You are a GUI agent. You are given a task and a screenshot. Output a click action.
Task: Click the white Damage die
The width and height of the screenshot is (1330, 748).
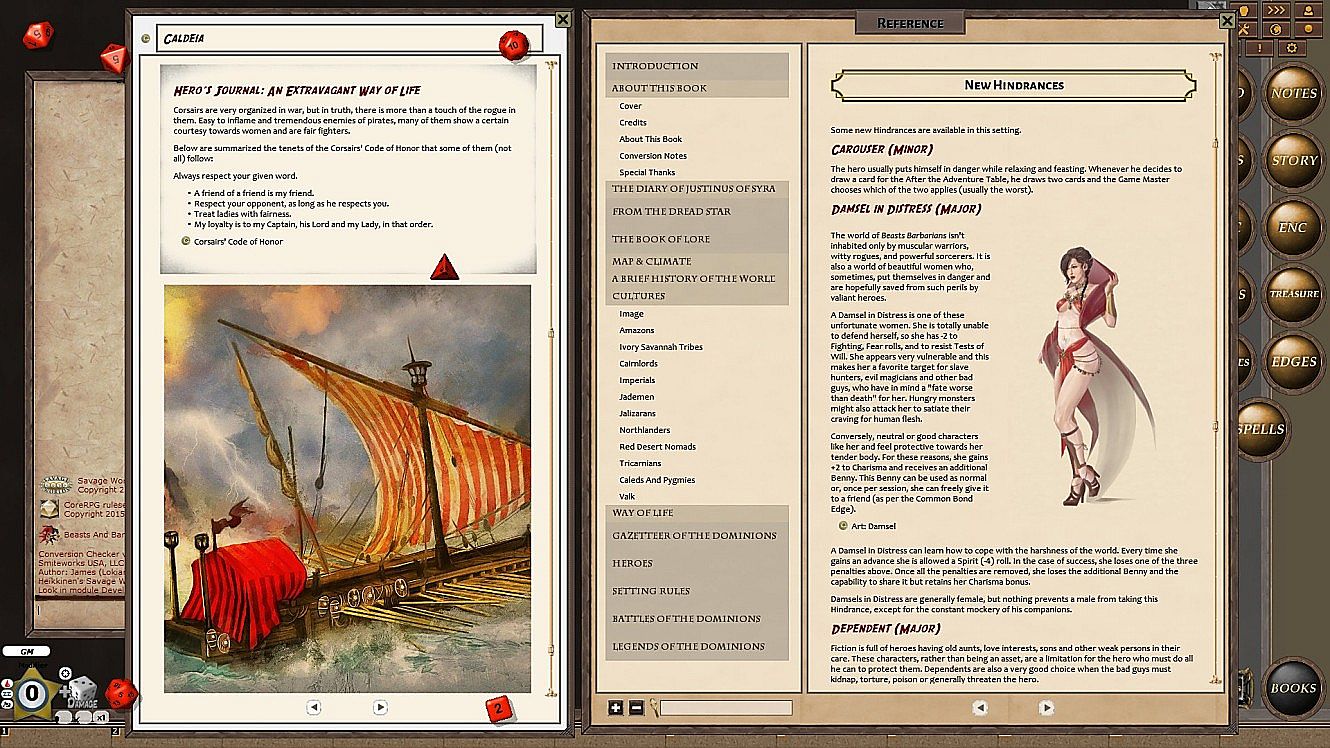[83, 691]
